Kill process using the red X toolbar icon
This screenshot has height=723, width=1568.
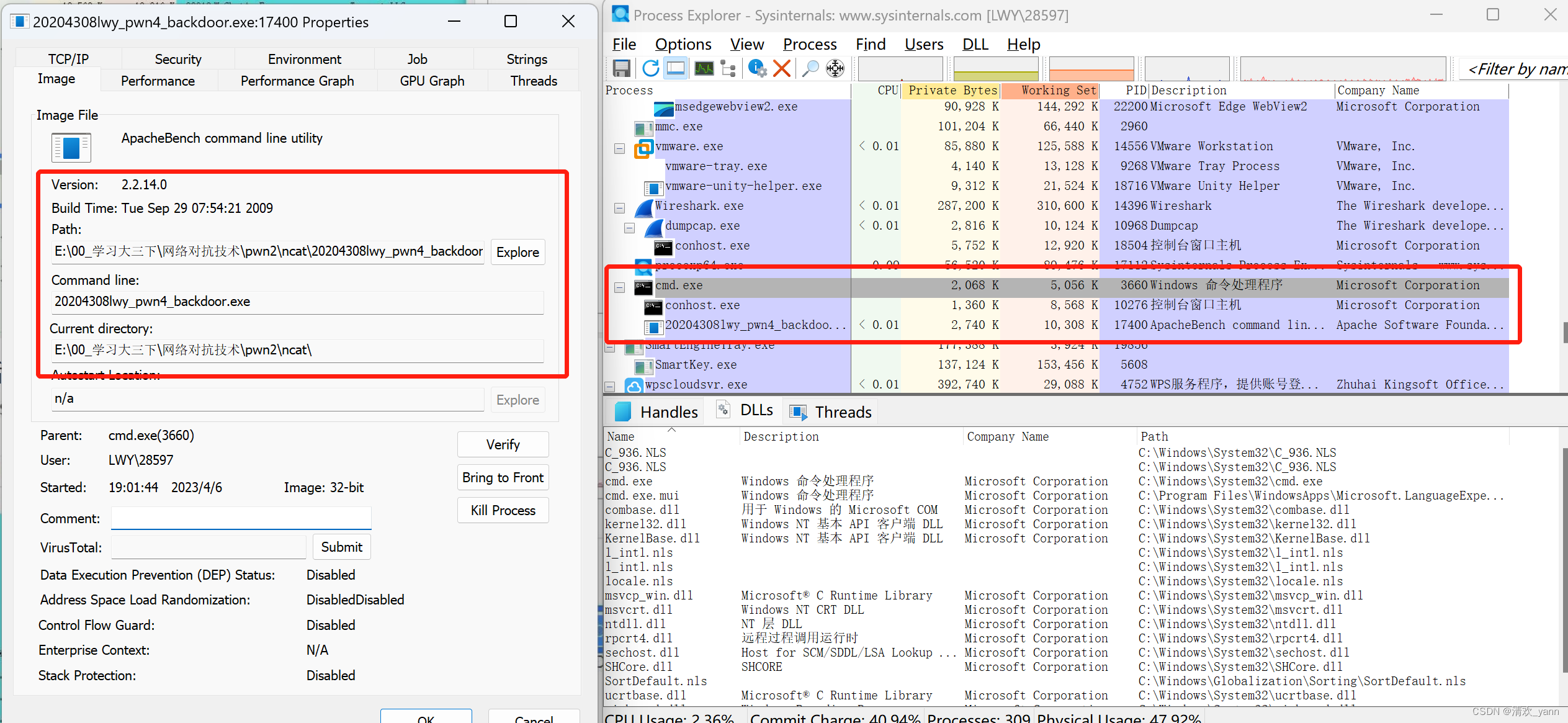[x=781, y=68]
